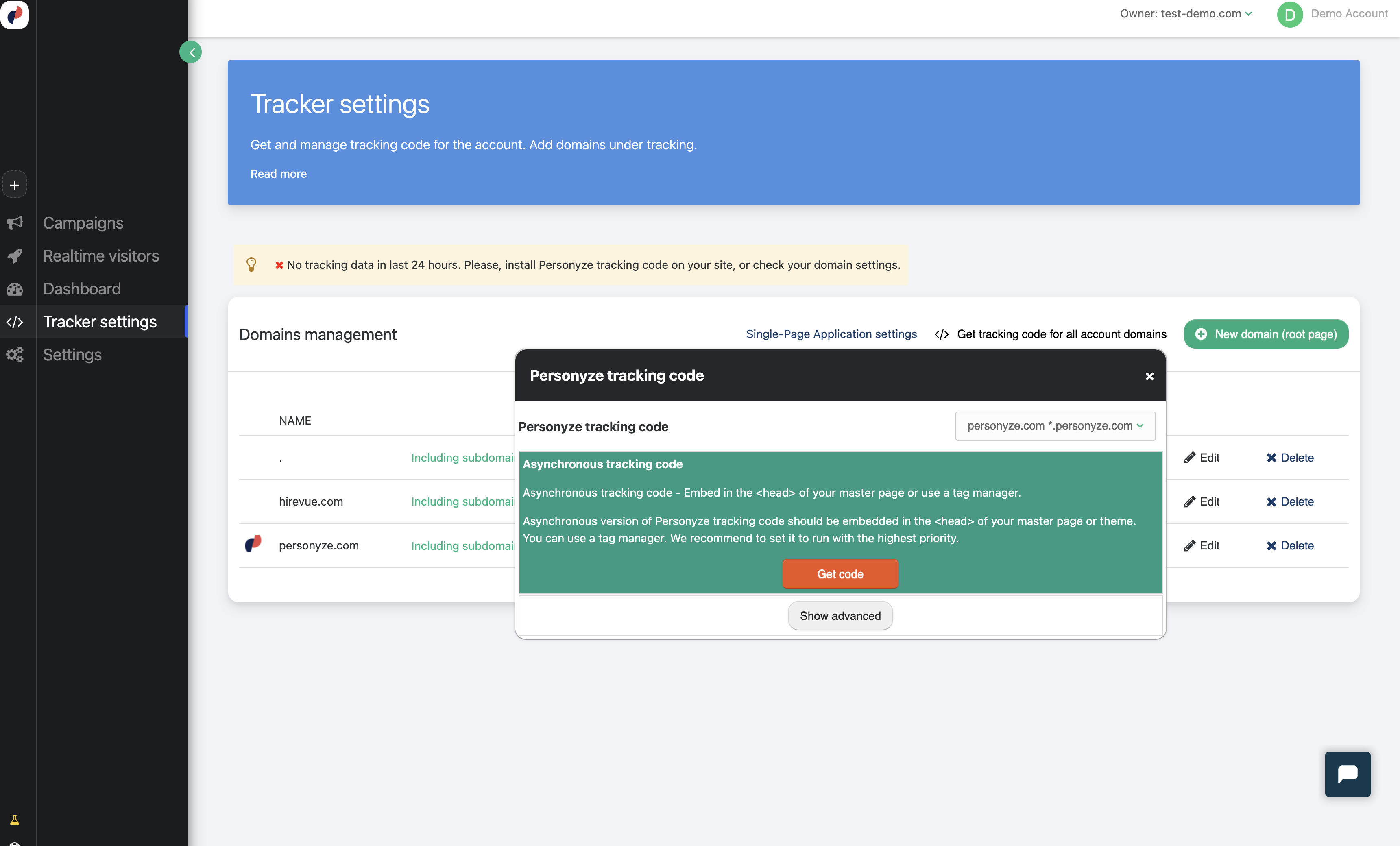1400x846 pixels.
Task: Click the Asynchronous tracking code heading
Action: pyautogui.click(x=602, y=464)
